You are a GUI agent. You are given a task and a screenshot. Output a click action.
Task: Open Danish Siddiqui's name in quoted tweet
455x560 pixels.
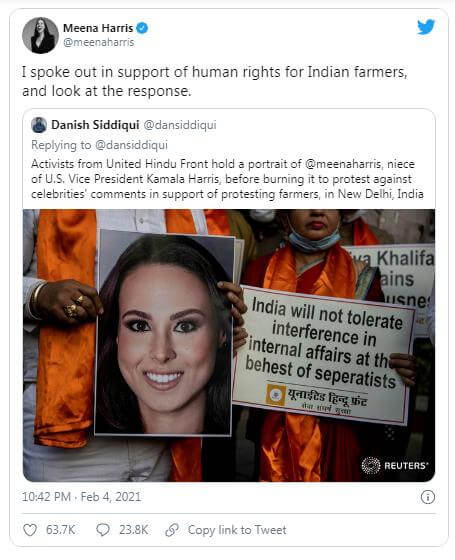point(95,125)
